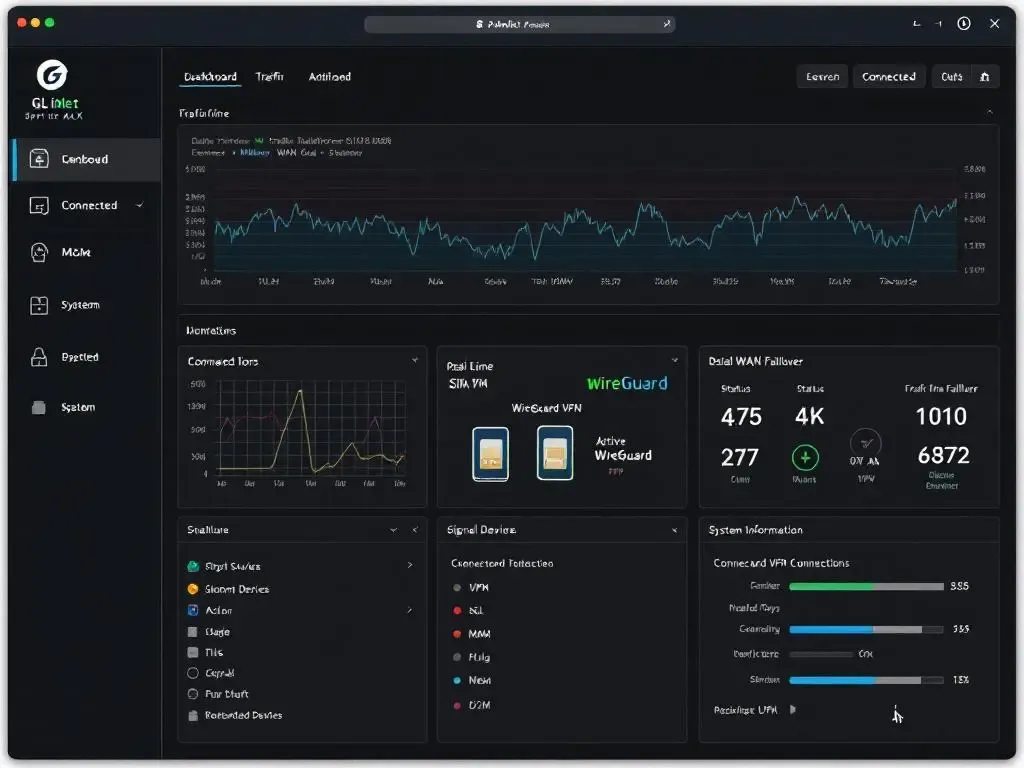Click the WireGcard VPN label
The image size is (1024, 768).
(x=547, y=408)
